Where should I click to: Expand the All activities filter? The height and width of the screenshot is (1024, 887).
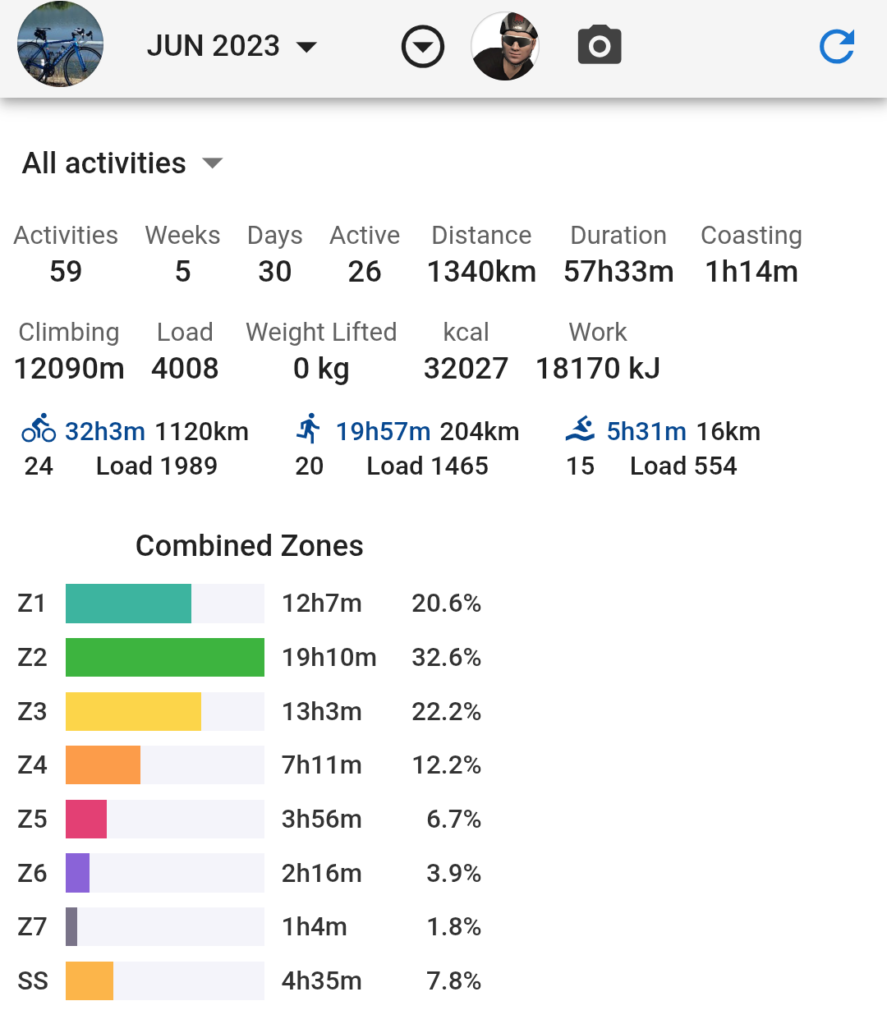click(122, 163)
